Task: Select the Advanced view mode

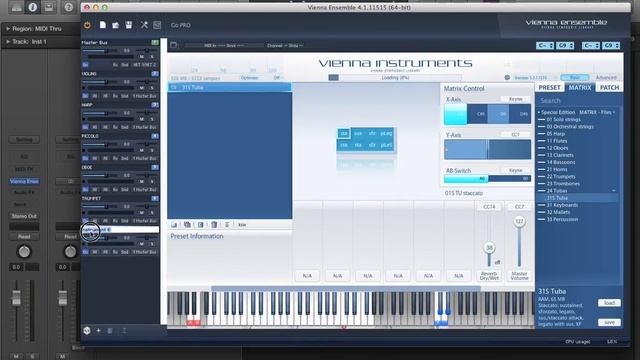Action: tap(606, 78)
